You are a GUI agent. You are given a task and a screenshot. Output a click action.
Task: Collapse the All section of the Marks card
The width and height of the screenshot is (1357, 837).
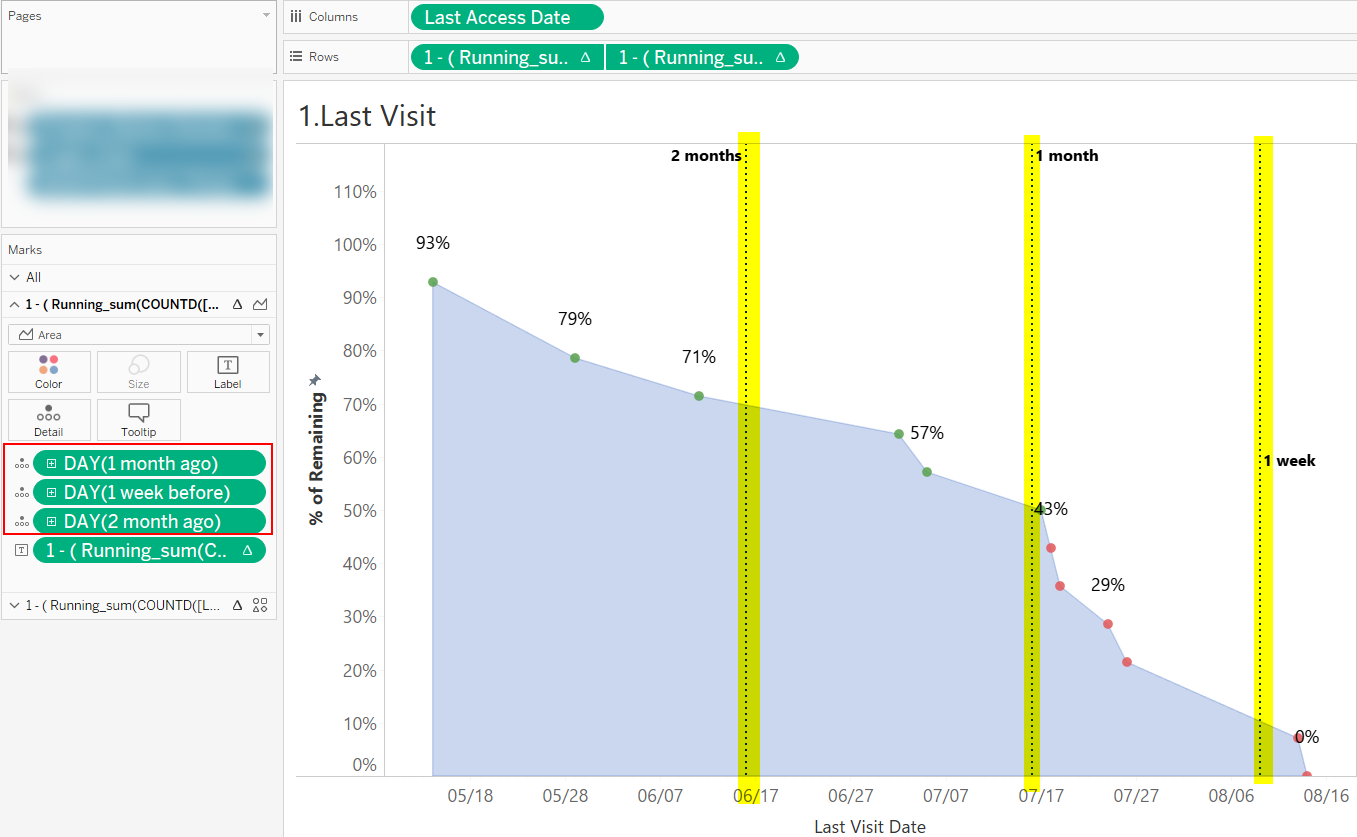[14, 276]
